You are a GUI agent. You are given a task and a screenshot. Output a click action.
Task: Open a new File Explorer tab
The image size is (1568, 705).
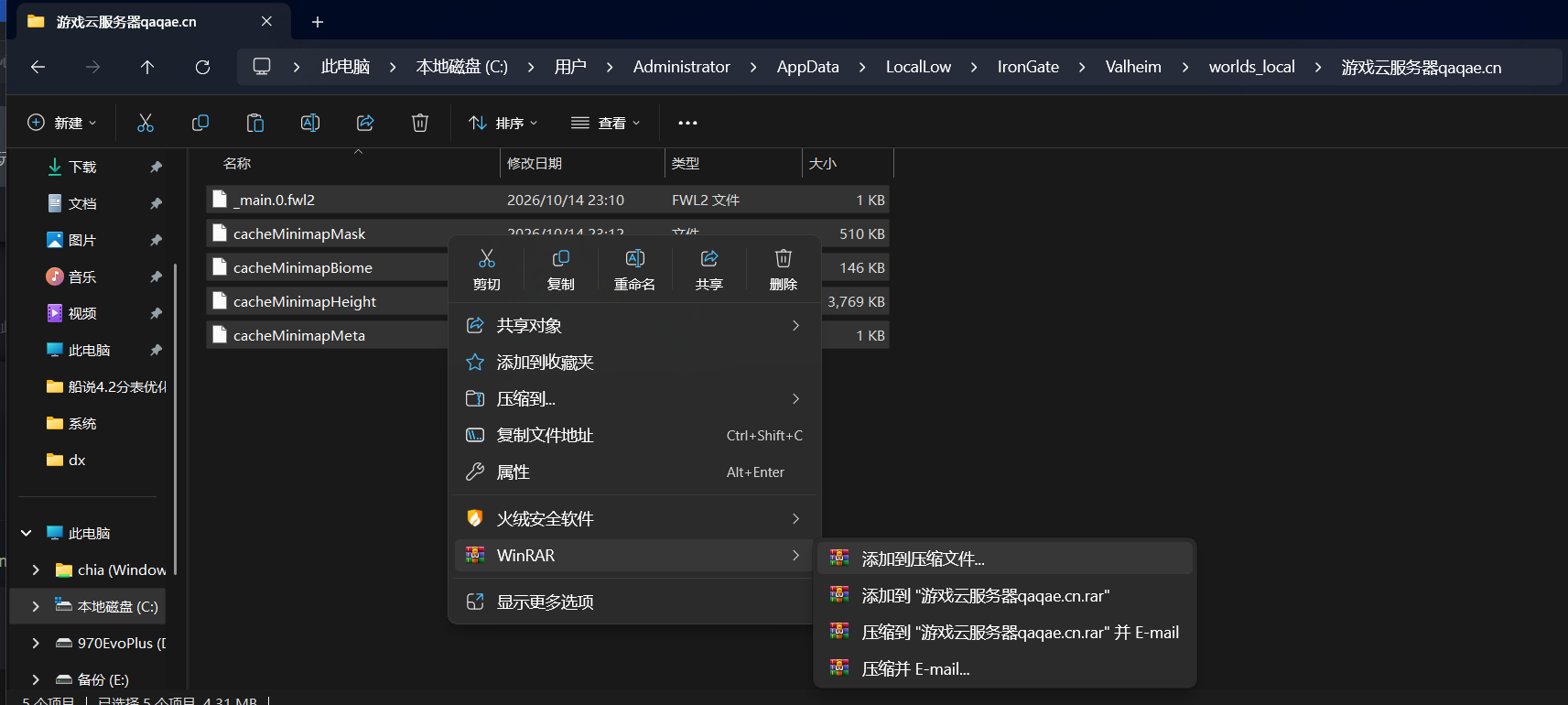(318, 22)
